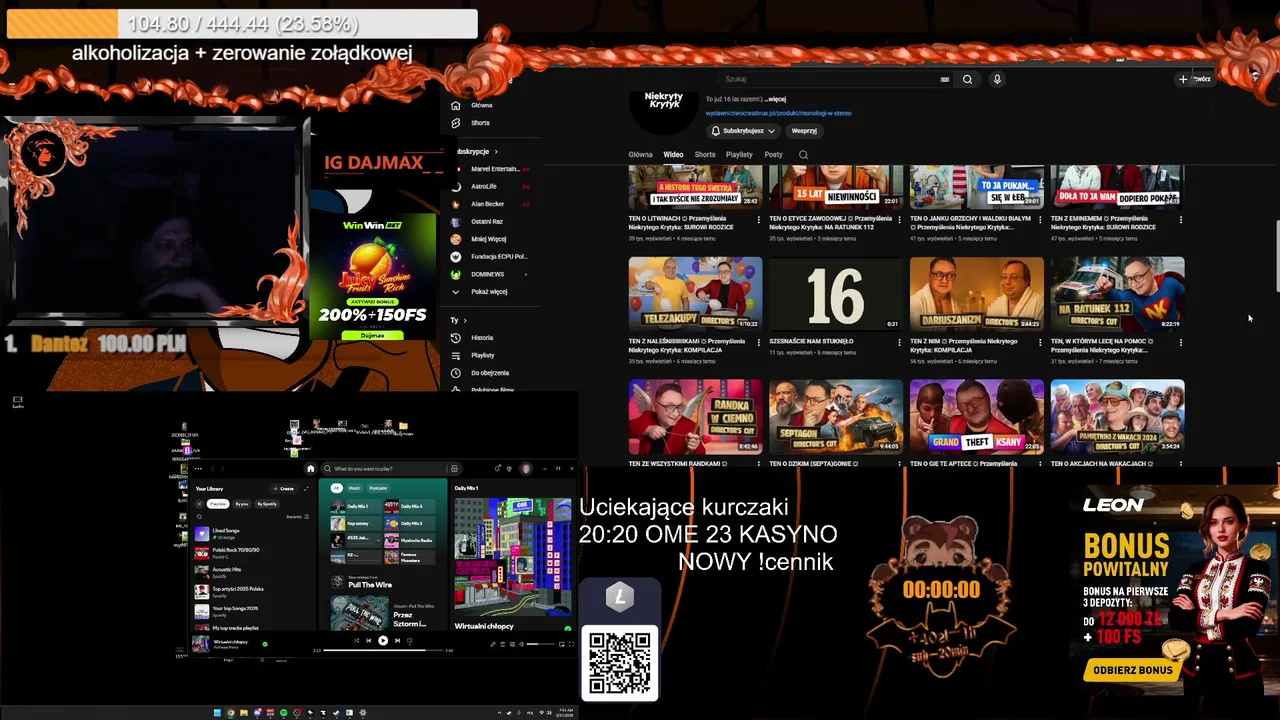
Task: Switch to channel Główna tab
Action: click(x=640, y=155)
